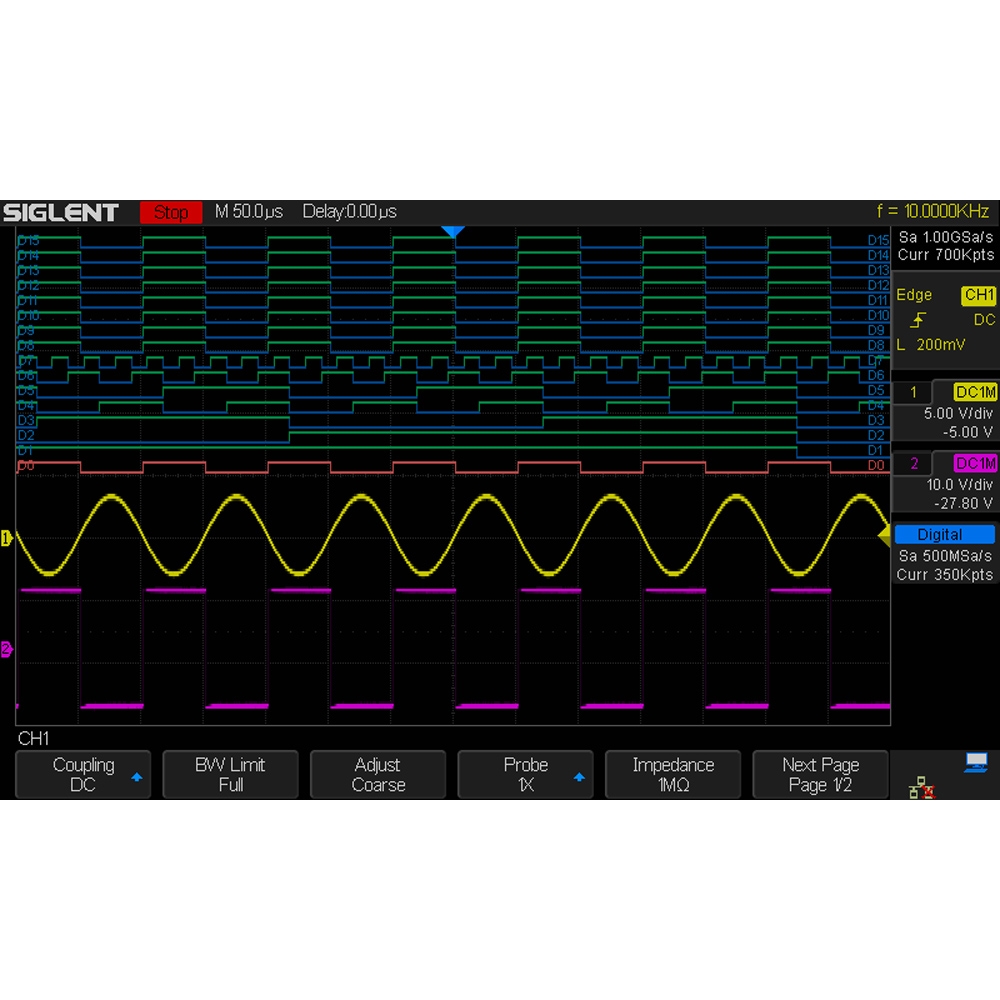Switch the Impedance 1MΩ setting
The width and height of the screenshot is (1000, 1000).
(x=673, y=775)
